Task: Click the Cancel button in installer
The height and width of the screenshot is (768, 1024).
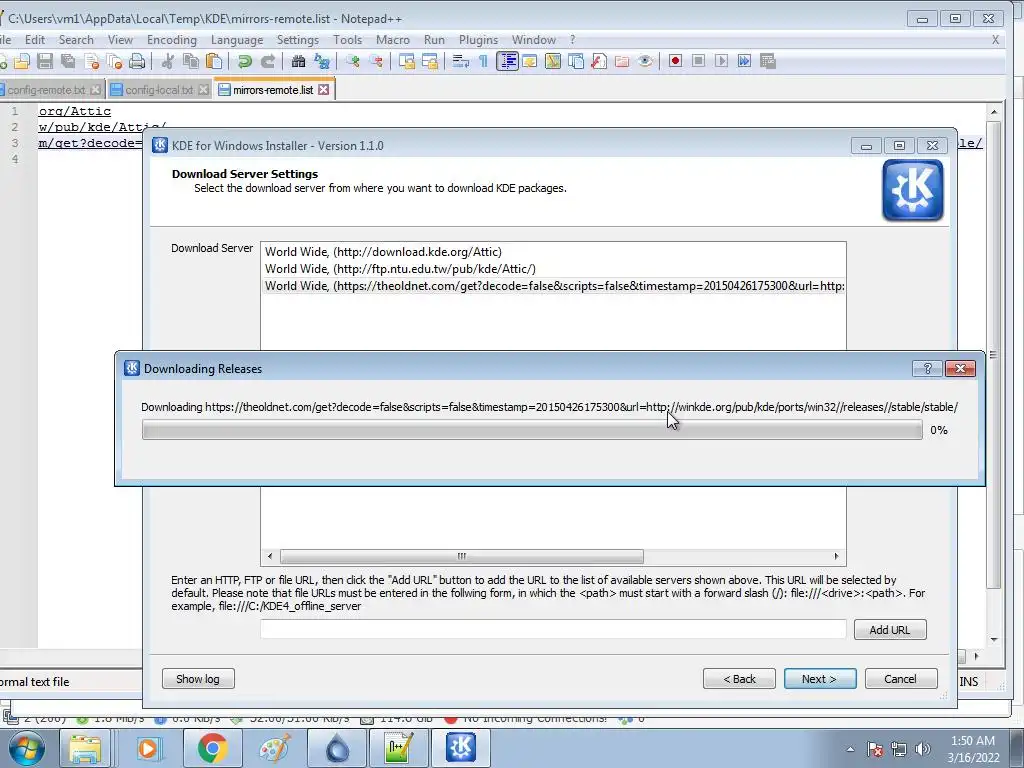Action: (x=901, y=679)
